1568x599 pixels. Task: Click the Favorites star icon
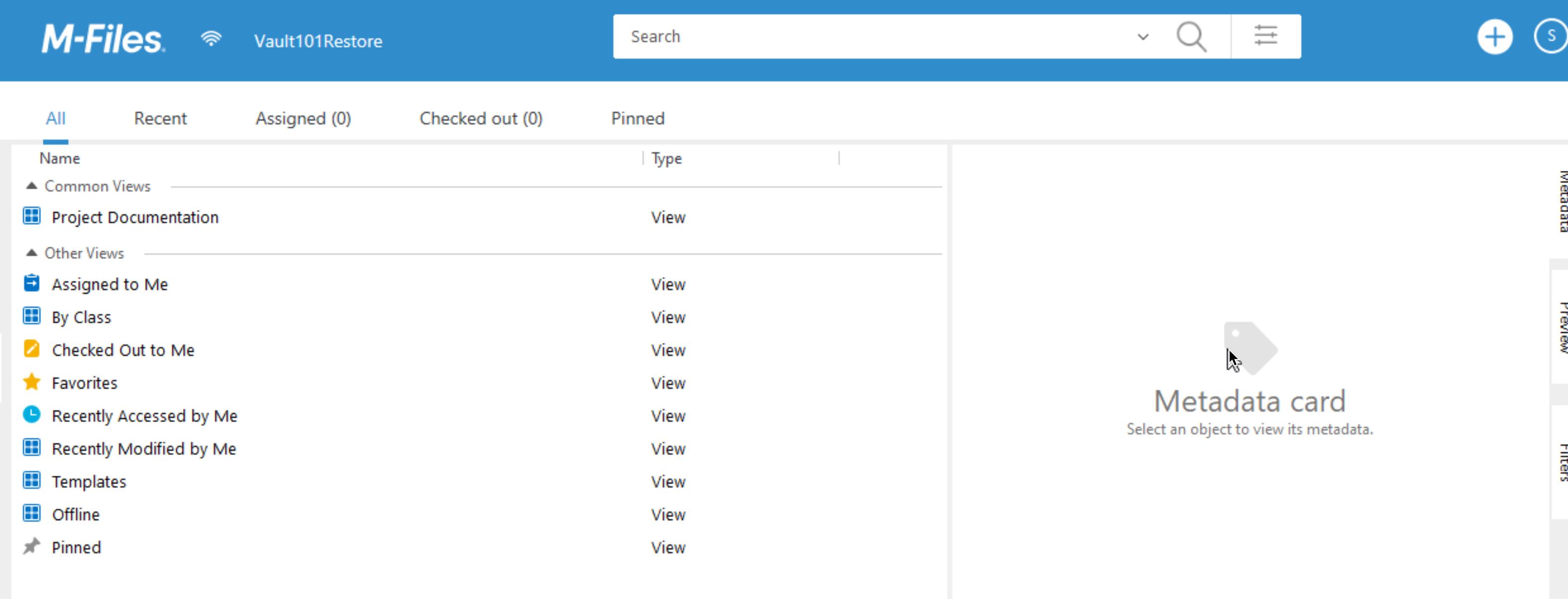(x=32, y=381)
